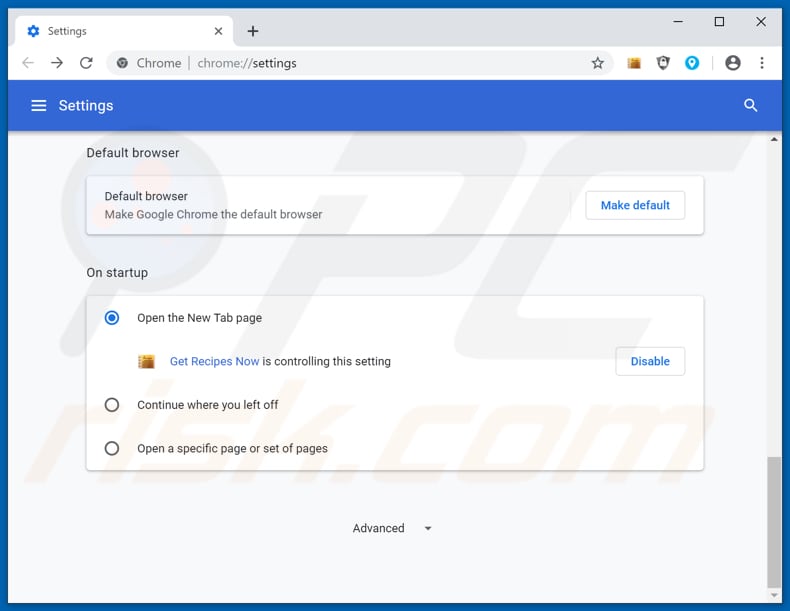Go back to the previous page
The image size is (790, 611).
click(x=28, y=63)
